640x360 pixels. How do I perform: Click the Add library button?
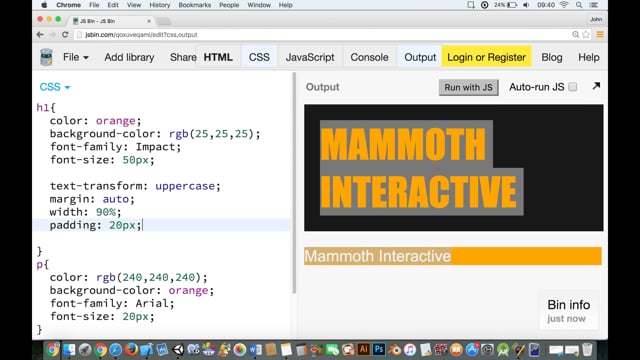(129, 57)
